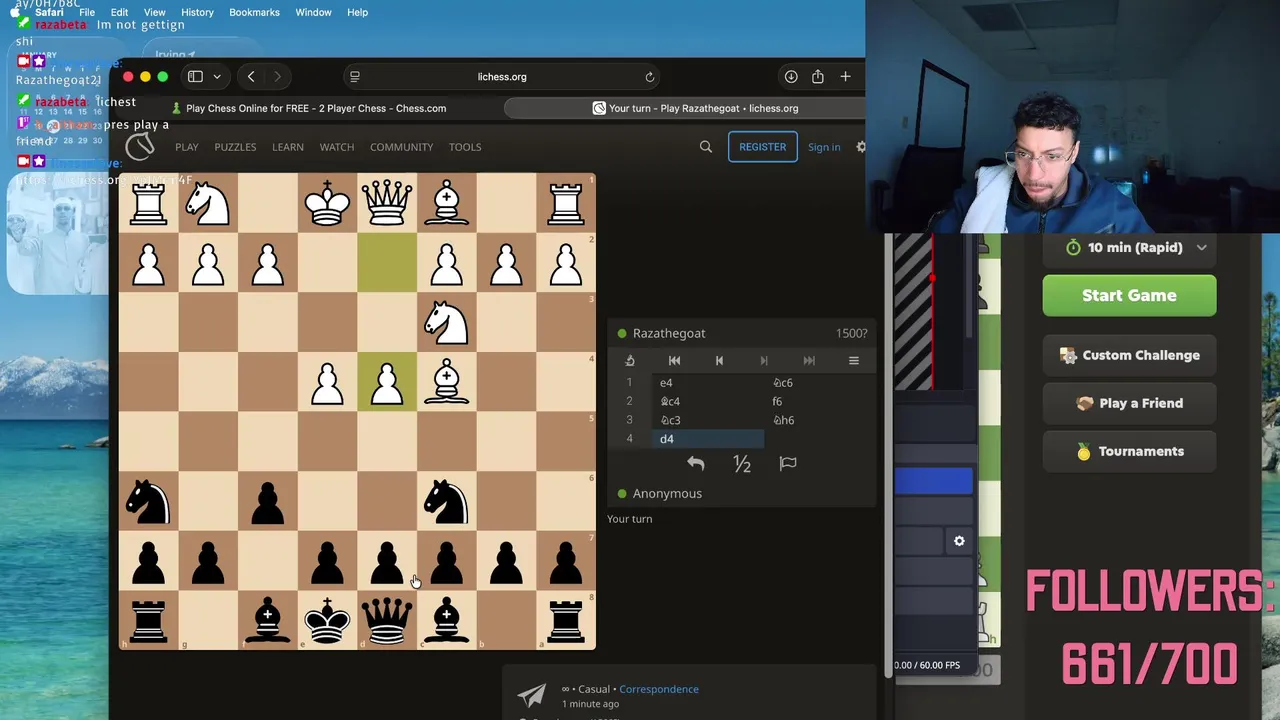Switch to the Chess.com tab
1280x720 pixels.
click(x=309, y=108)
